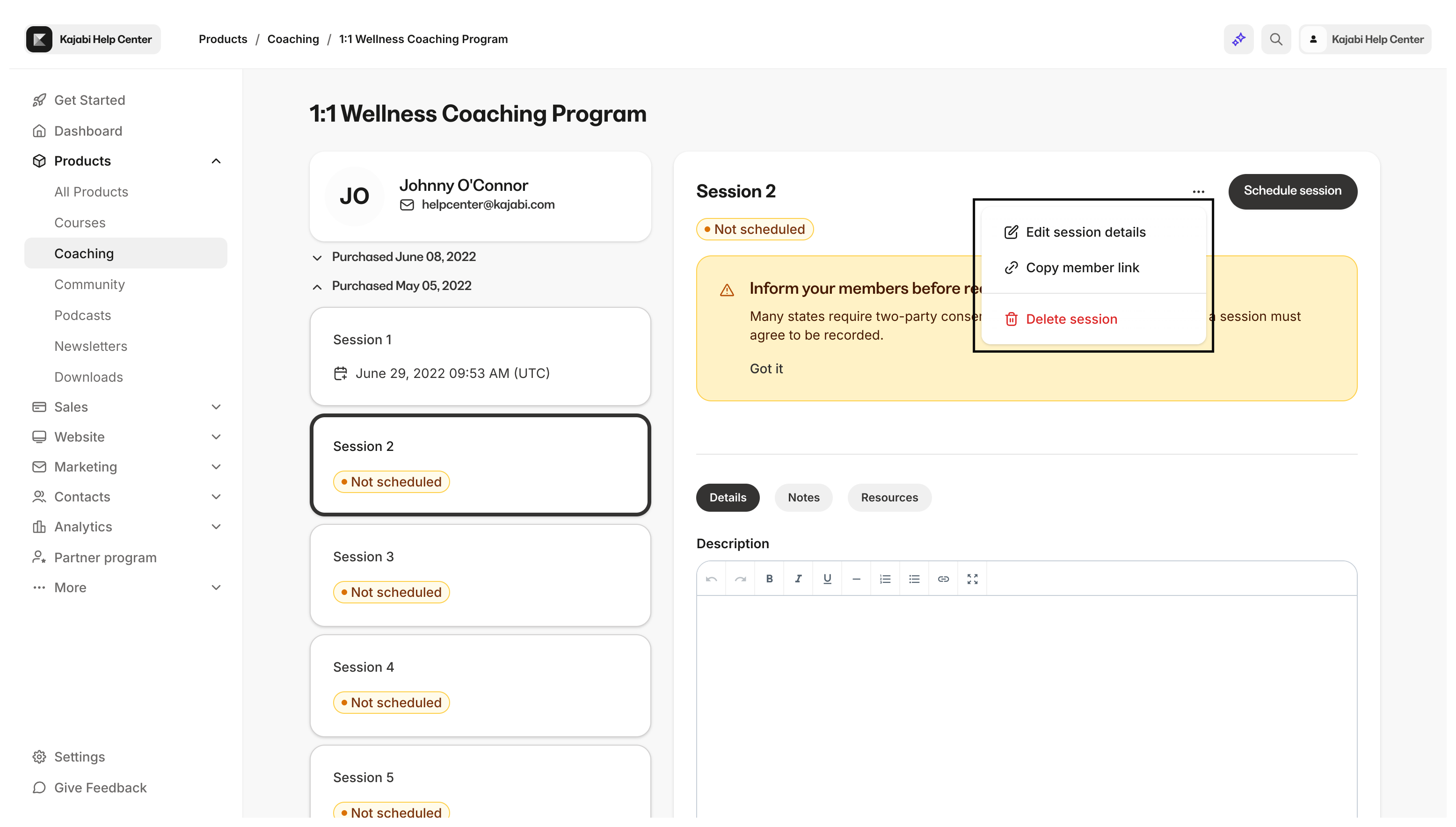Open the three-dots session options menu
This screenshot has height=827, width=1456.
click(x=1198, y=192)
